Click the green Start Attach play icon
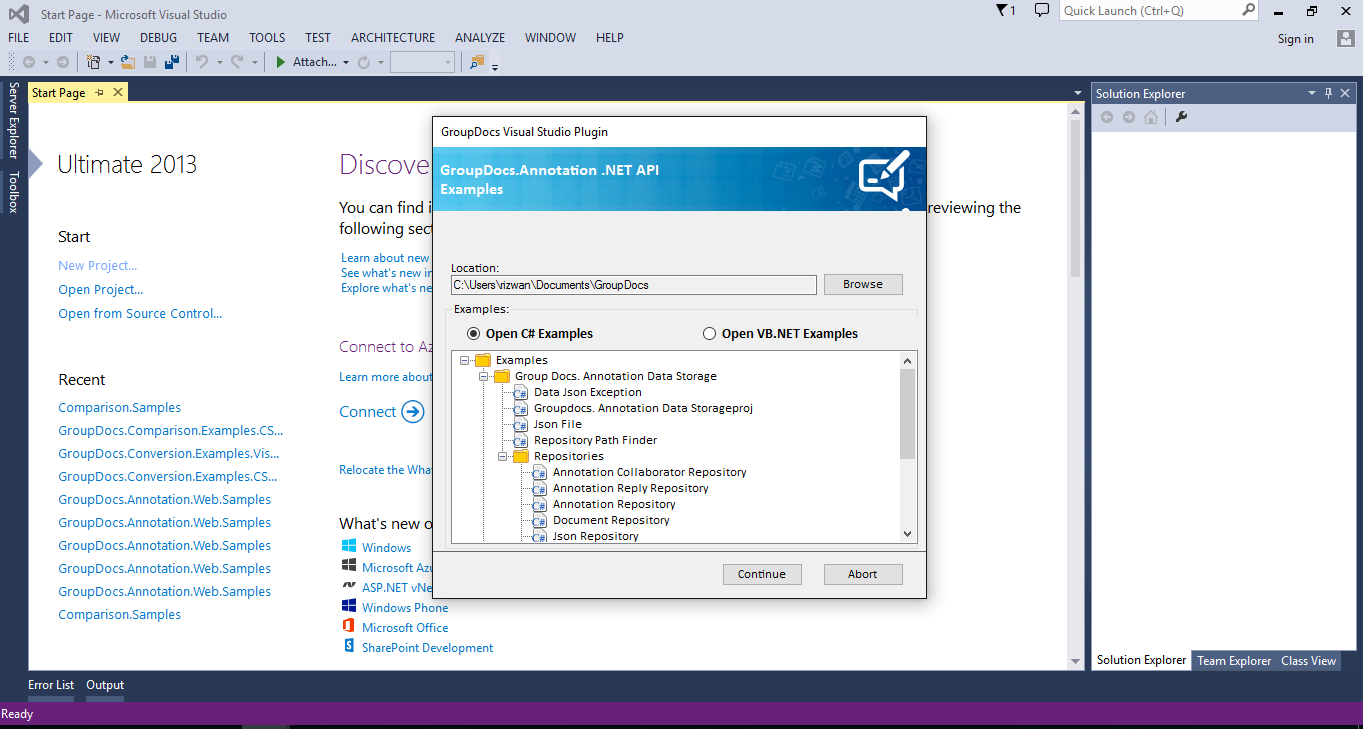The height and width of the screenshot is (729, 1363). (281, 62)
